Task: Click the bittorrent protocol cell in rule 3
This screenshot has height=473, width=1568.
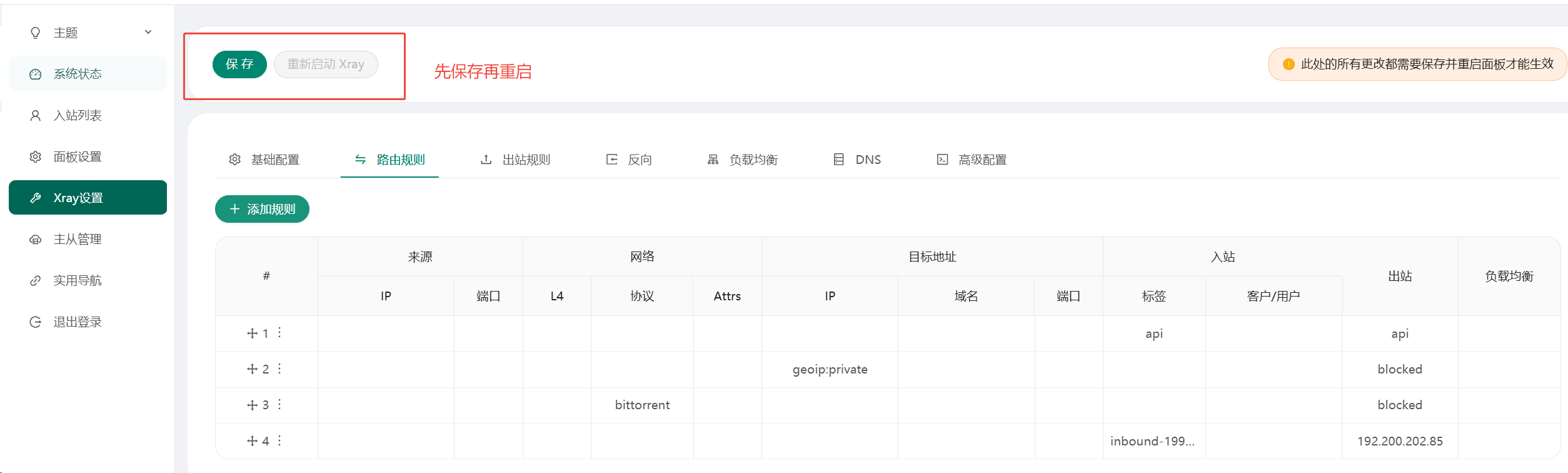Action: (642, 405)
